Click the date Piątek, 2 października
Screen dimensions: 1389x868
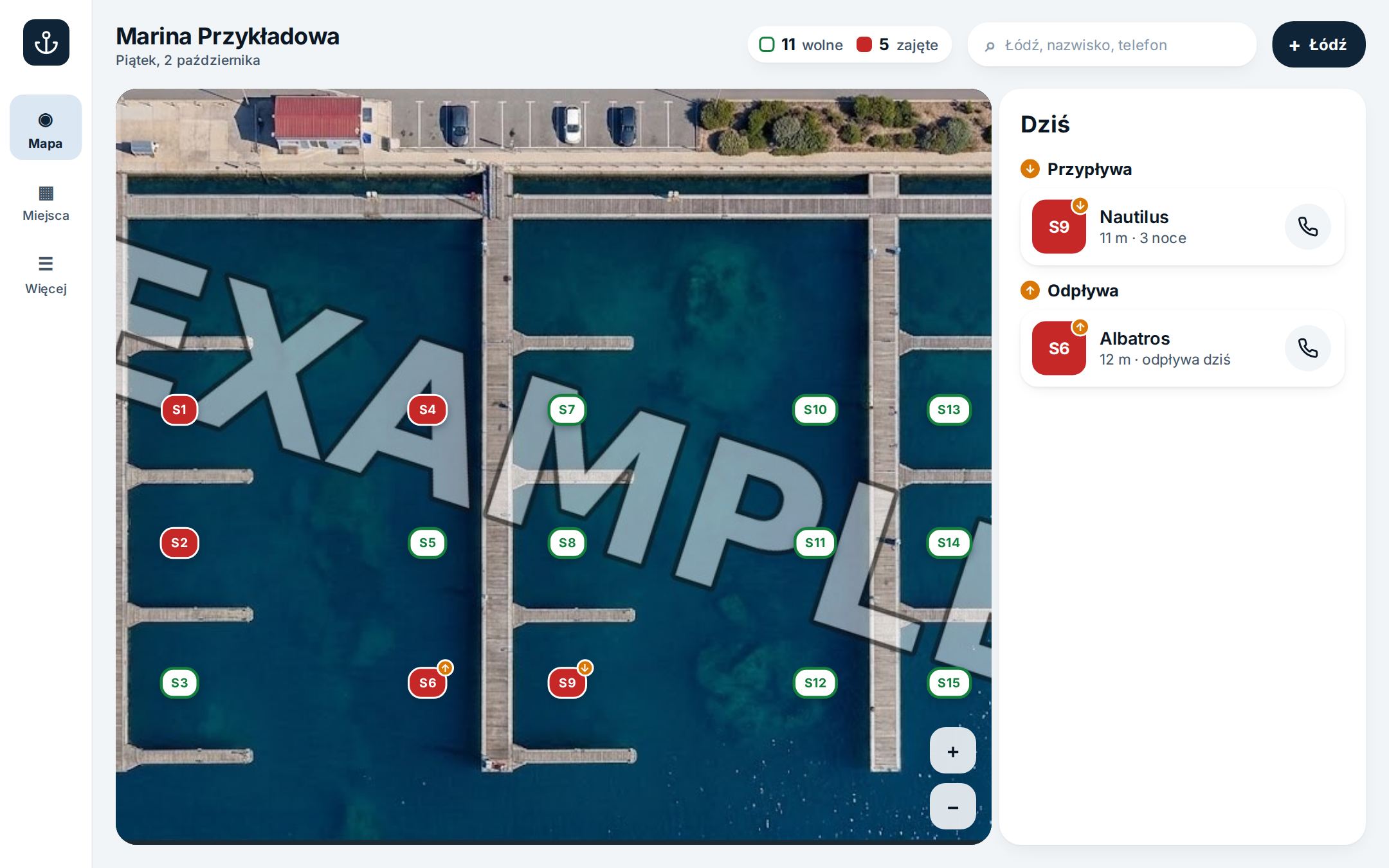coord(188,60)
